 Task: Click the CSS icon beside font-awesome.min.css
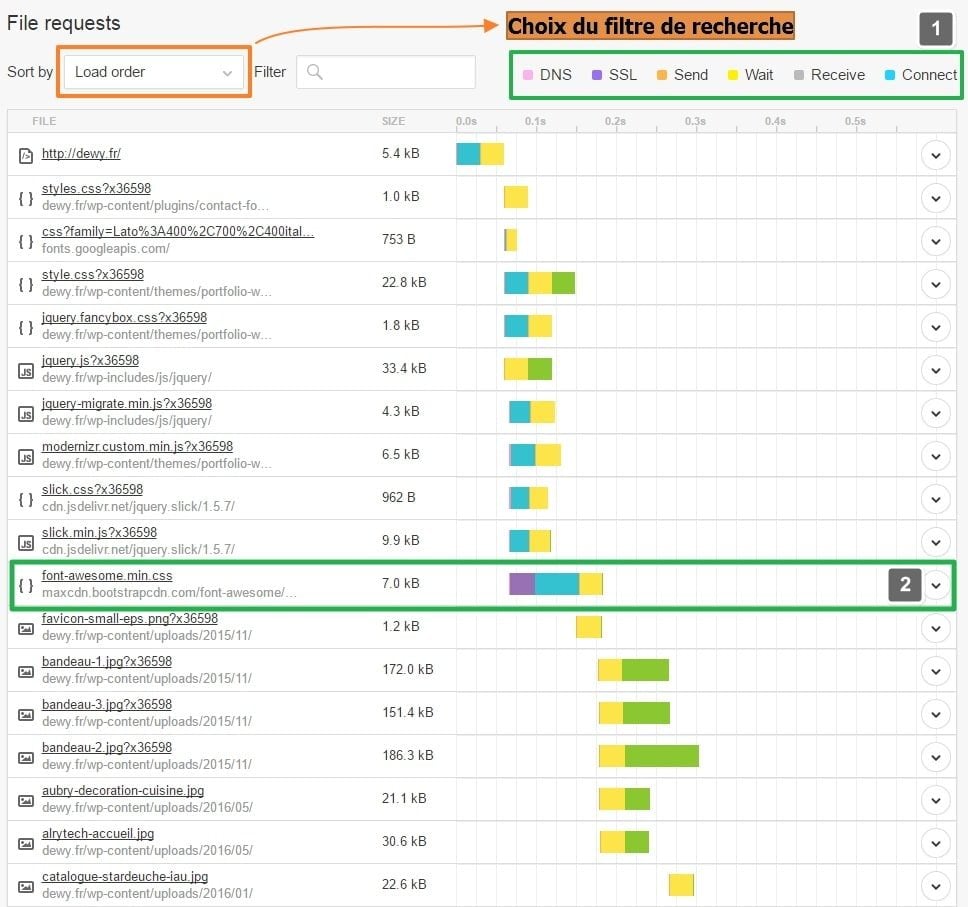tap(26, 585)
